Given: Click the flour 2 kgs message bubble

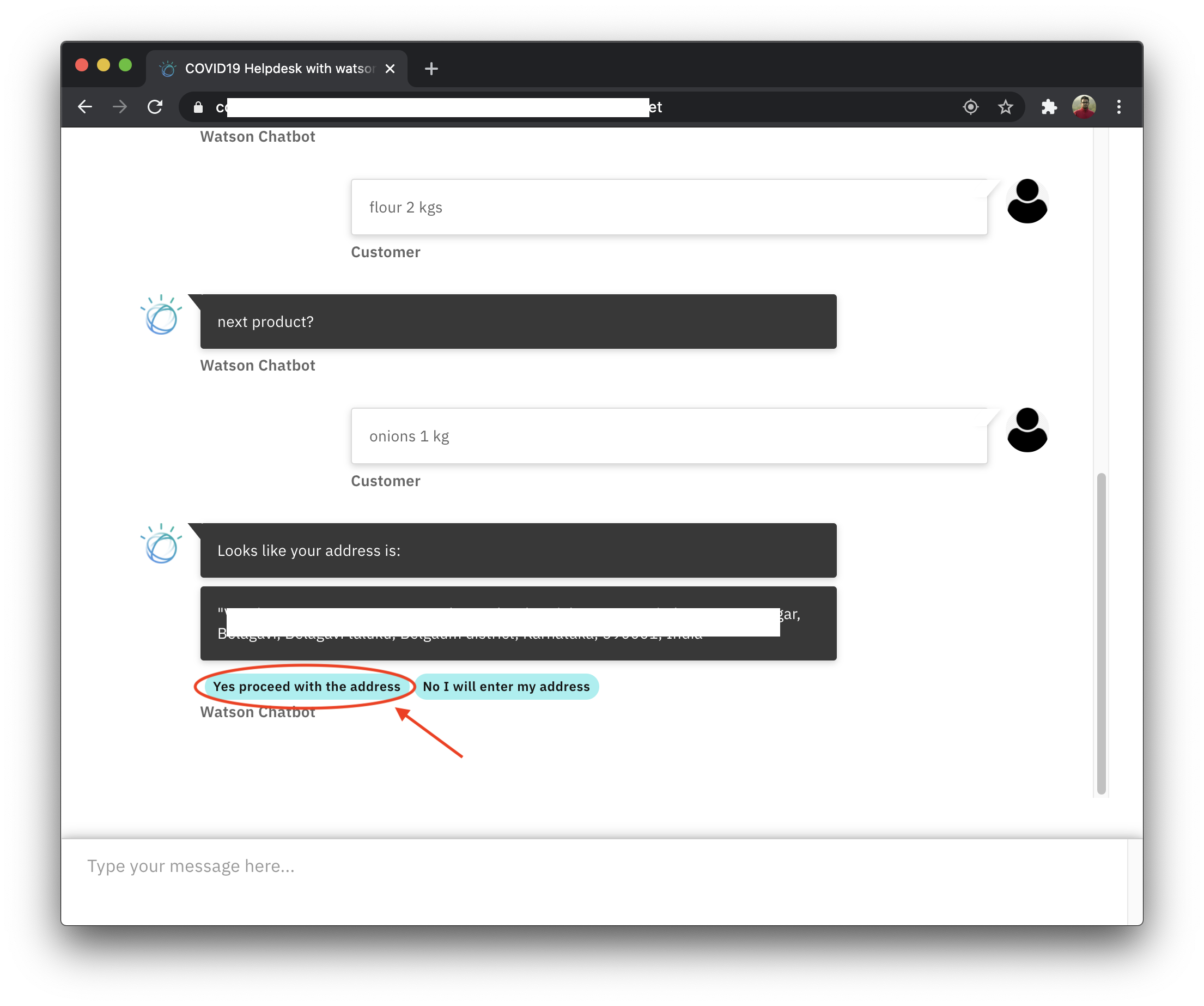Looking at the screenshot, I should [668, 207].
